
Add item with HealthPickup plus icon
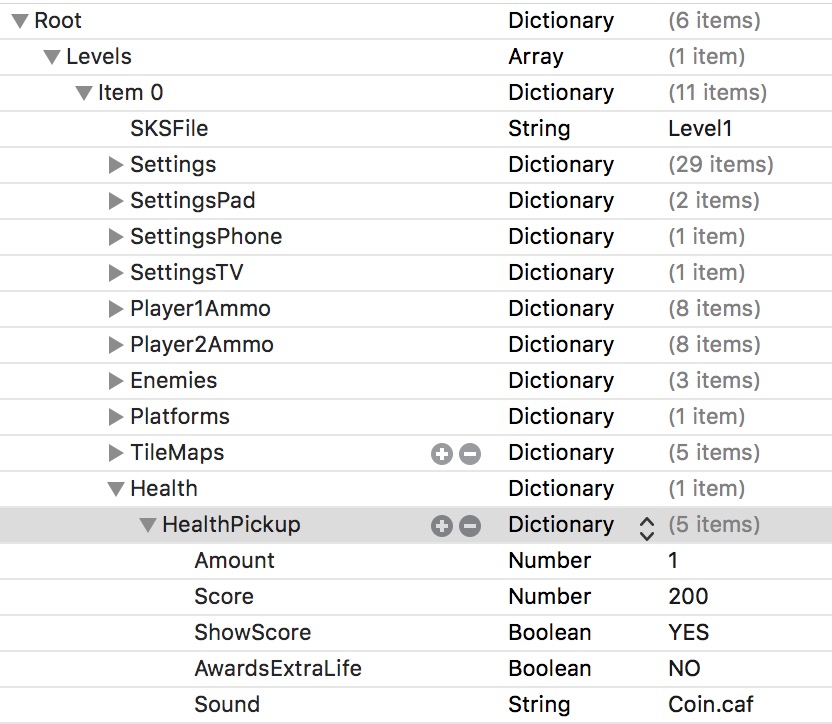point(441,526)
